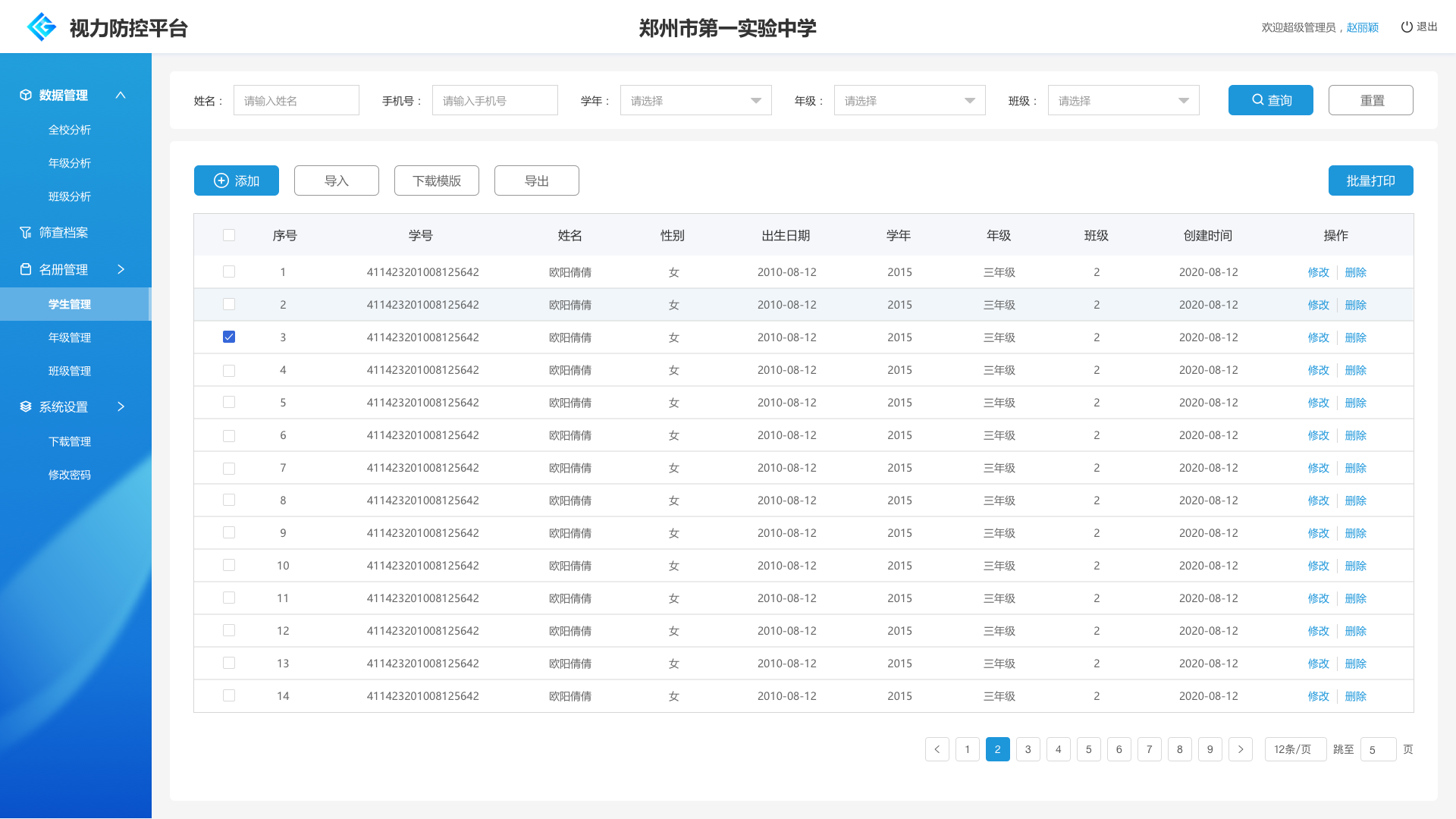Open 全校分析 in sidebar
1456x819 pixels.
[x=70, y=130]
